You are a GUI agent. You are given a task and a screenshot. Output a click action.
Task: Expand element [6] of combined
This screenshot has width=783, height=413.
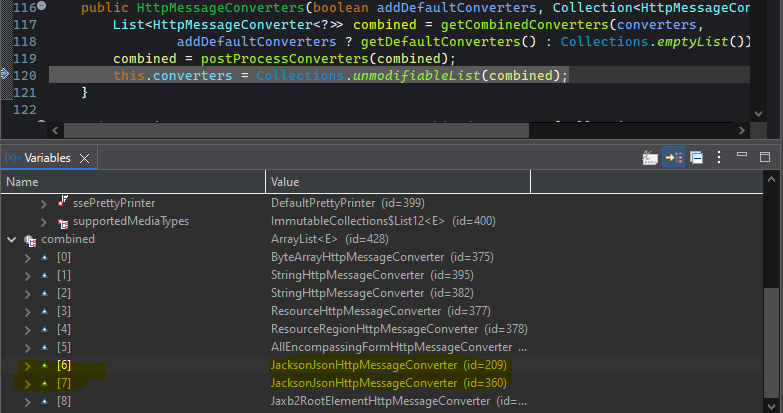(x=27, y=366)
